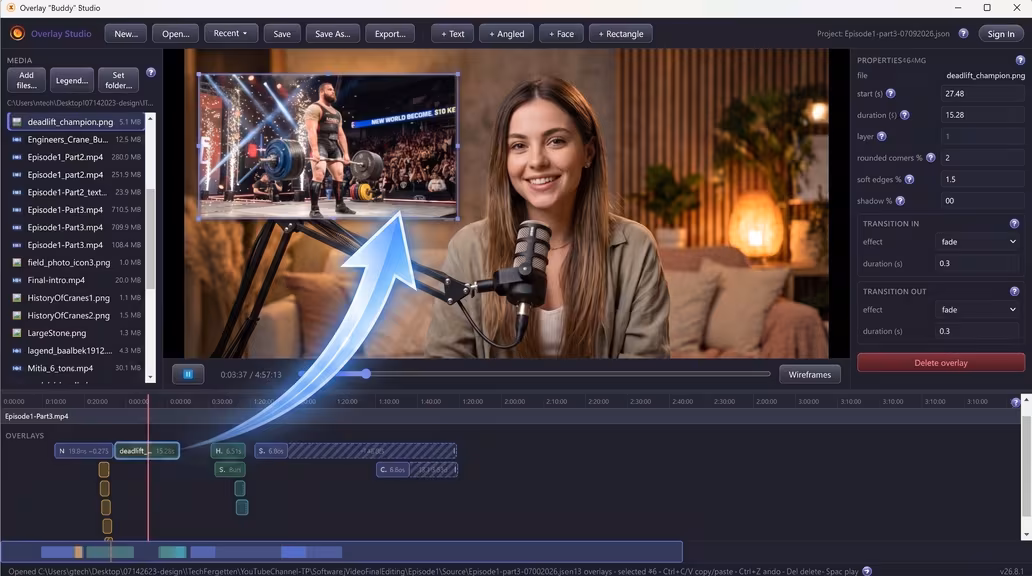The image size is (1032, 576).
Task: Click the Save button
Action: pyautogui.click(x=282, y=34)
